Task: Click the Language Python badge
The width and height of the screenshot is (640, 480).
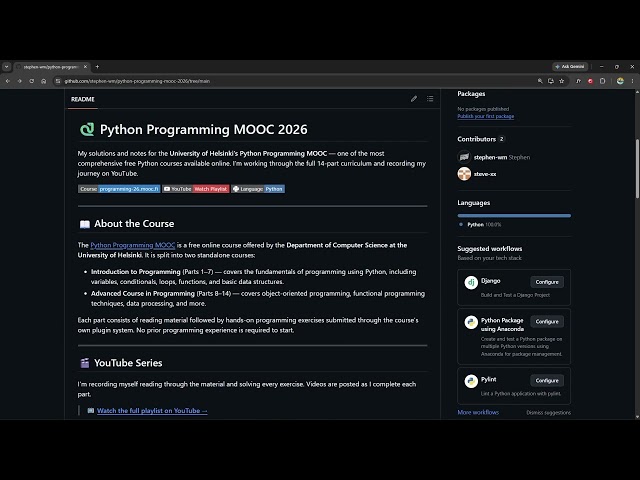Action: tap(258, 189)
